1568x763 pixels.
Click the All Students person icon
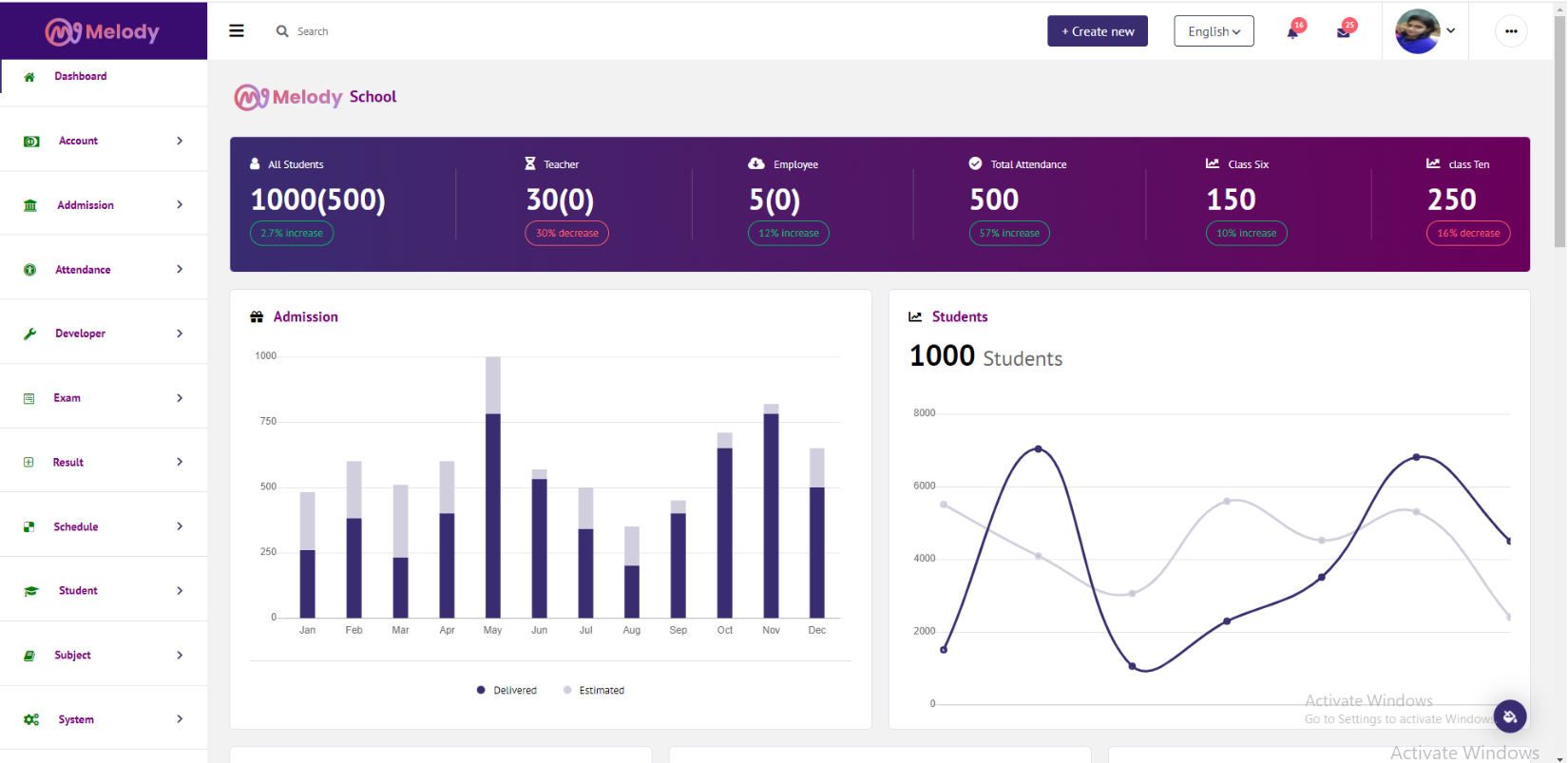255,163
